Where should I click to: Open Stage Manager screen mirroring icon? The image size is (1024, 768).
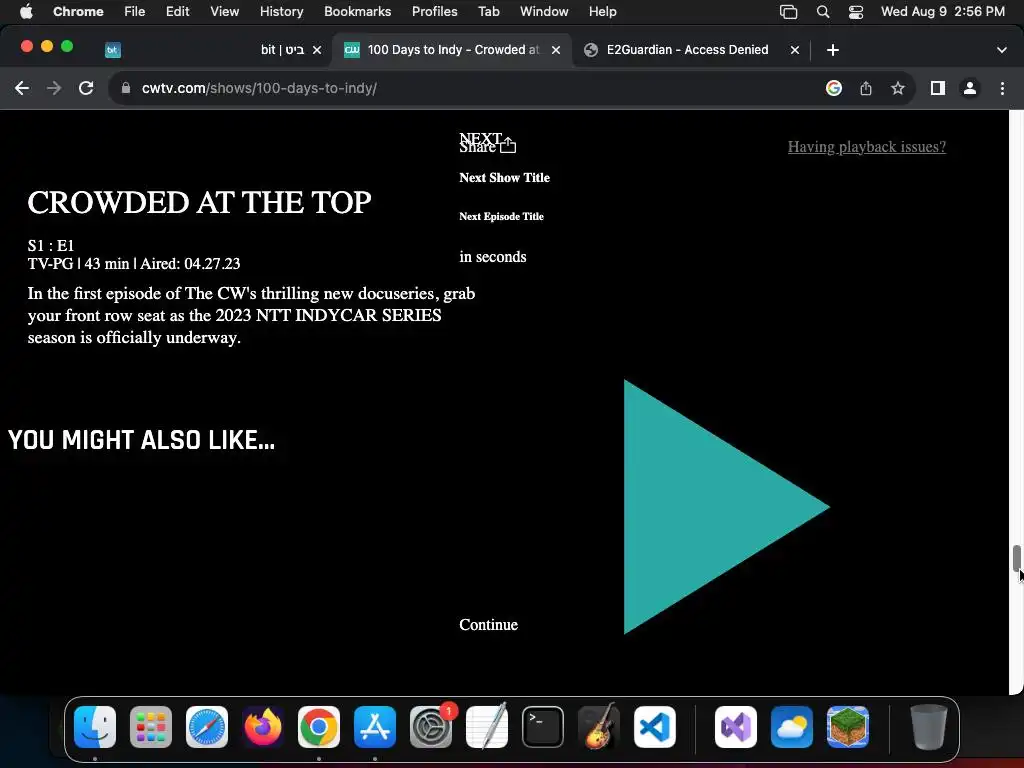point(788,12)
